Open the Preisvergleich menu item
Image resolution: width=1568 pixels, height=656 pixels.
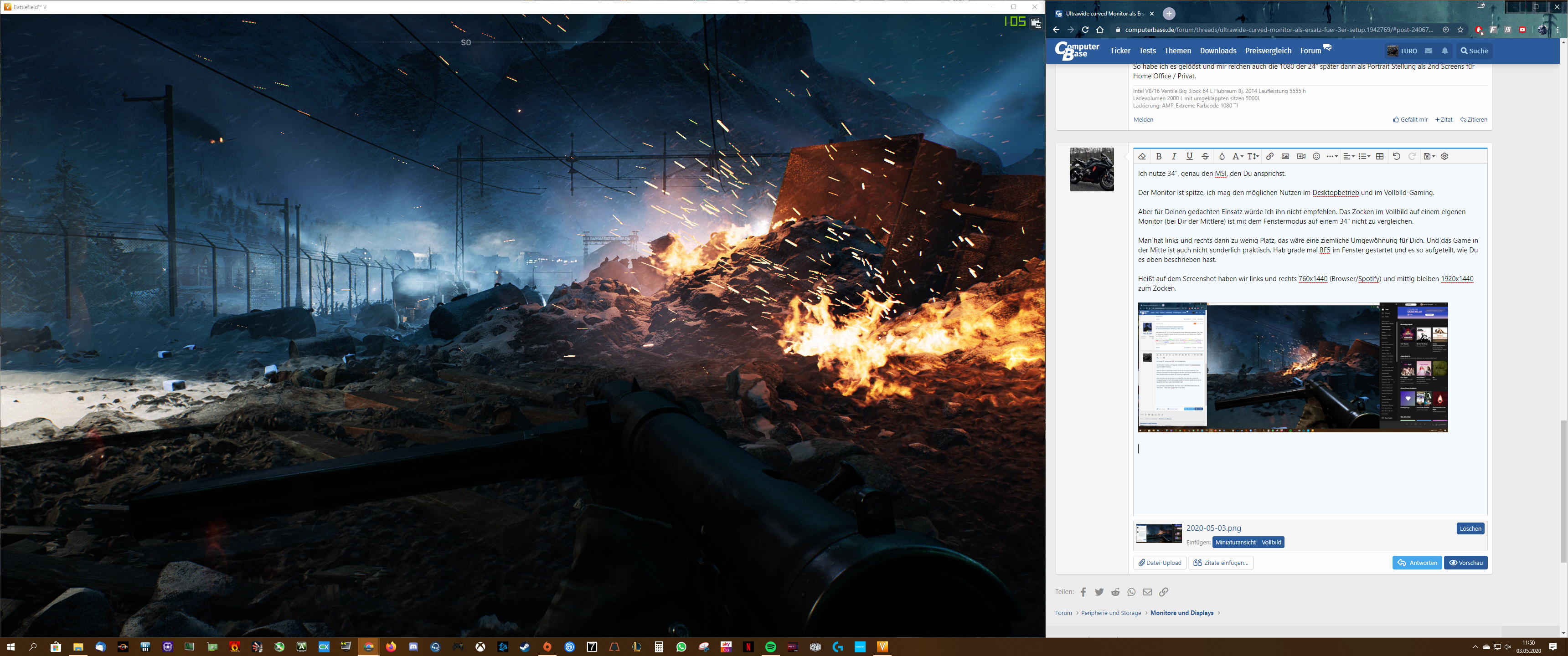tap(1268, 51)
